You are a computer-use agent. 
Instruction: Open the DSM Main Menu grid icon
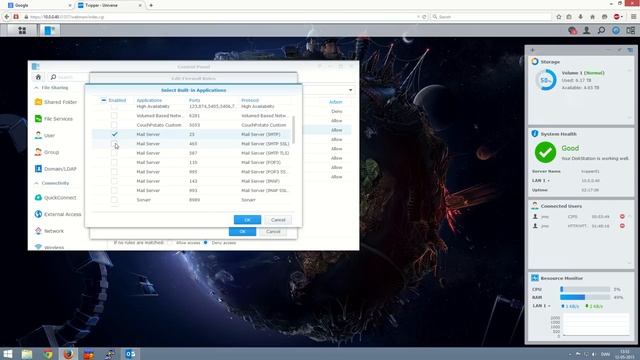point(22,30)
